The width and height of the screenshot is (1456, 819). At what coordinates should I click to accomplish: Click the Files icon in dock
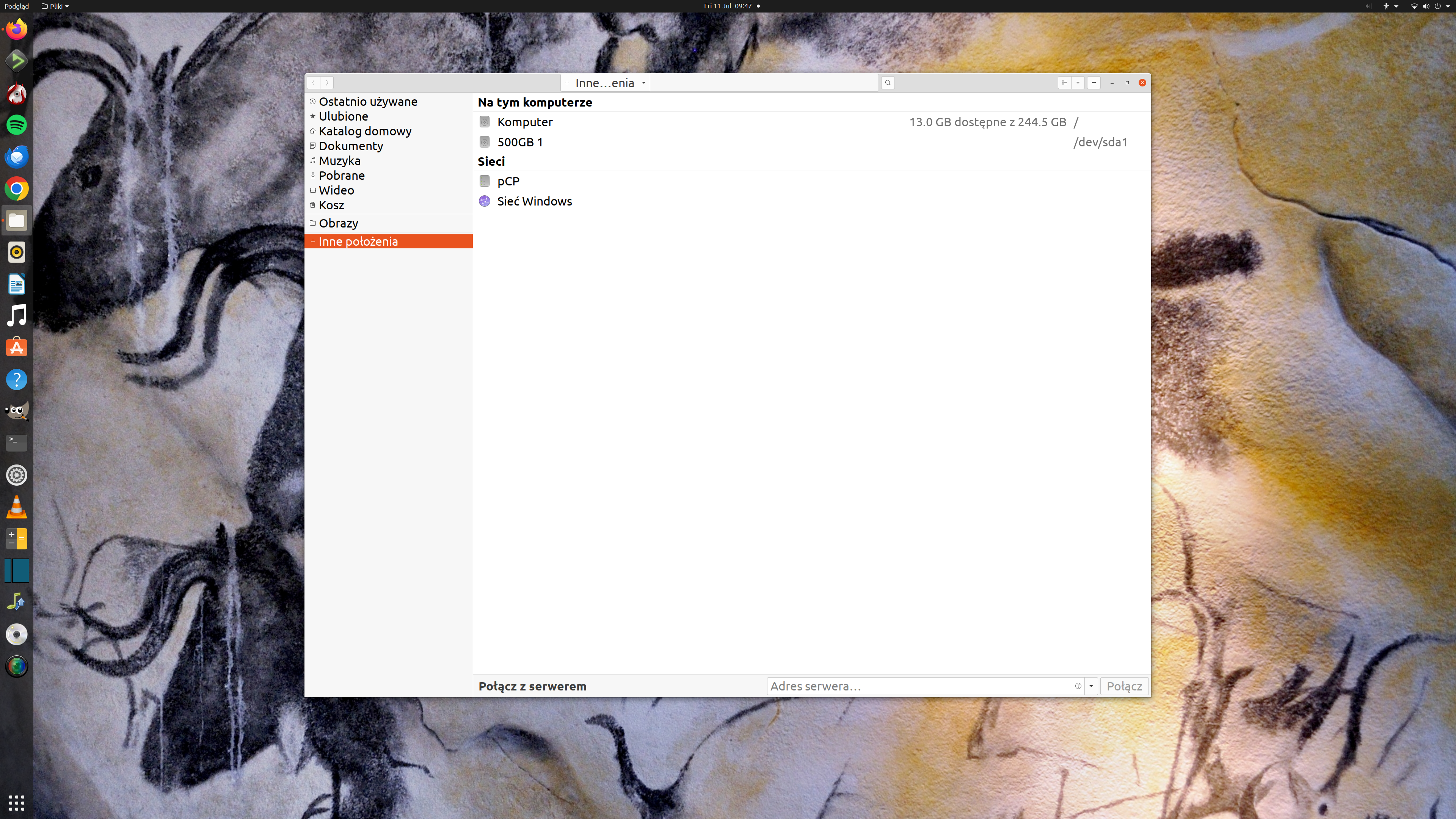[16, 220]
